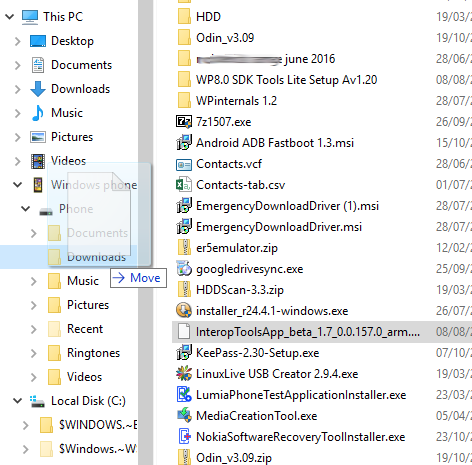Click the Phone drive icon

point(46,212)
